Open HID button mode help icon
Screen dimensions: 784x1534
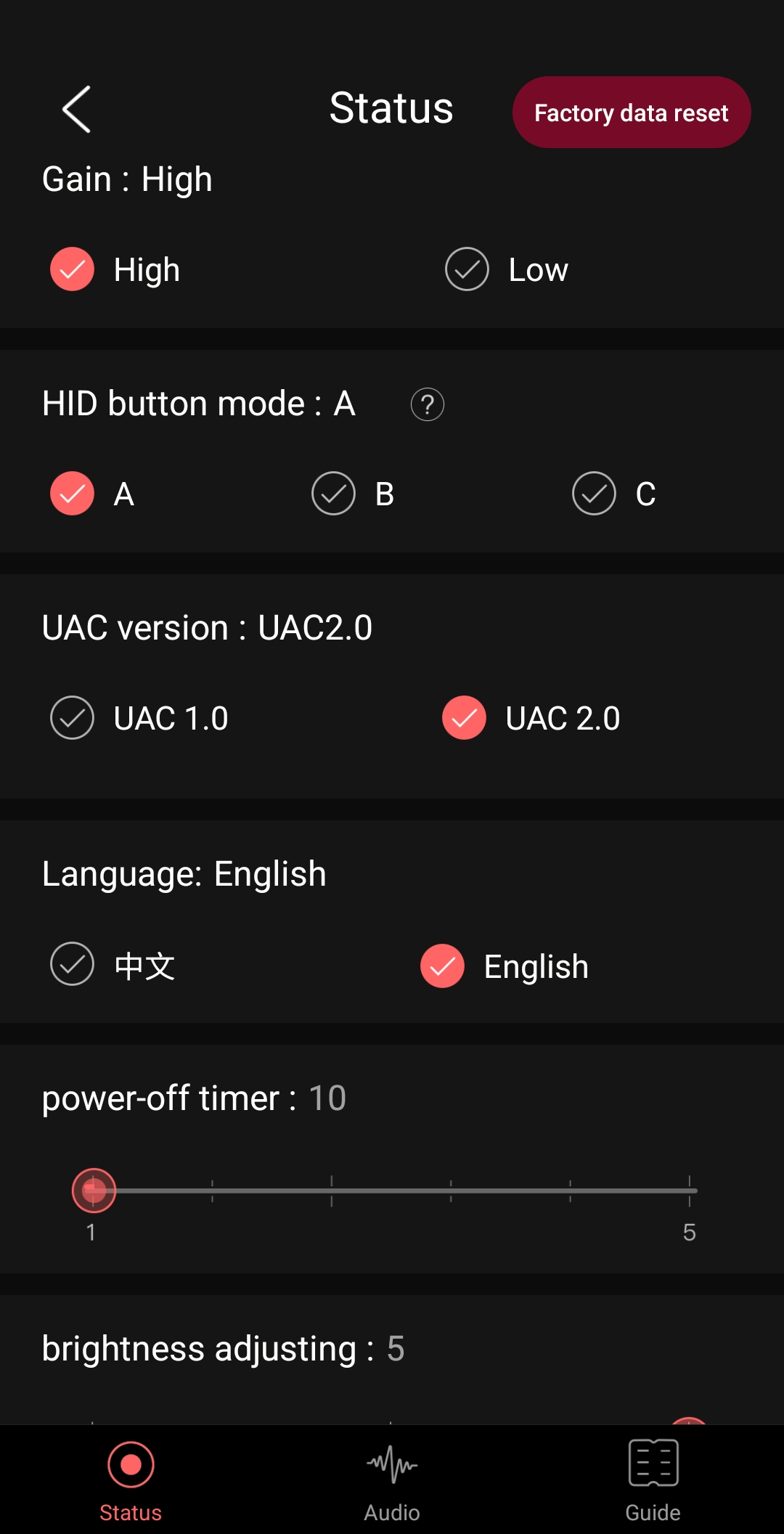427,404
